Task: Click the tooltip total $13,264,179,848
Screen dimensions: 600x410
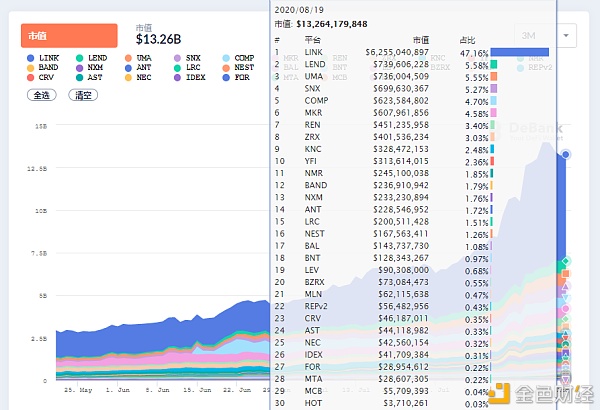Action: pos(332,24)
